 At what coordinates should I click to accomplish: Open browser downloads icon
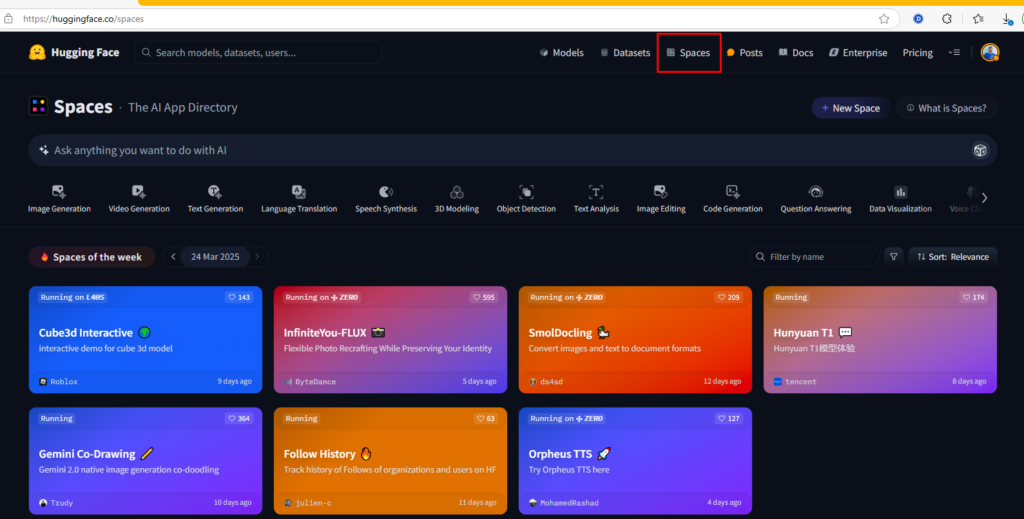tap(1008, 19)
